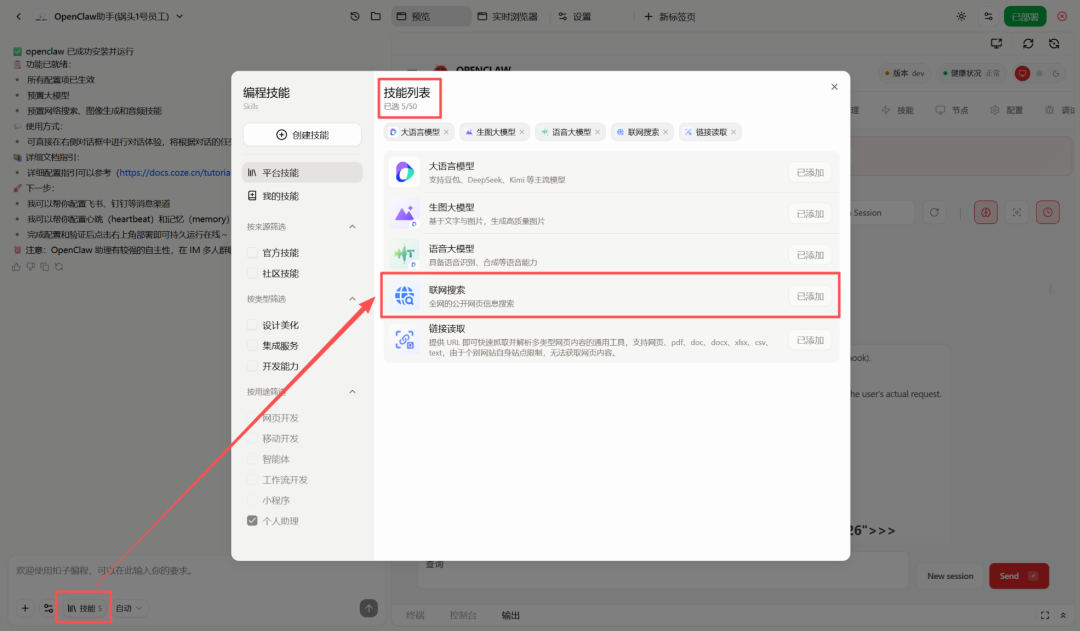Open the 技能 5 button below chat input
This screenshot has height=631, width=1080.
click(84, 608)
